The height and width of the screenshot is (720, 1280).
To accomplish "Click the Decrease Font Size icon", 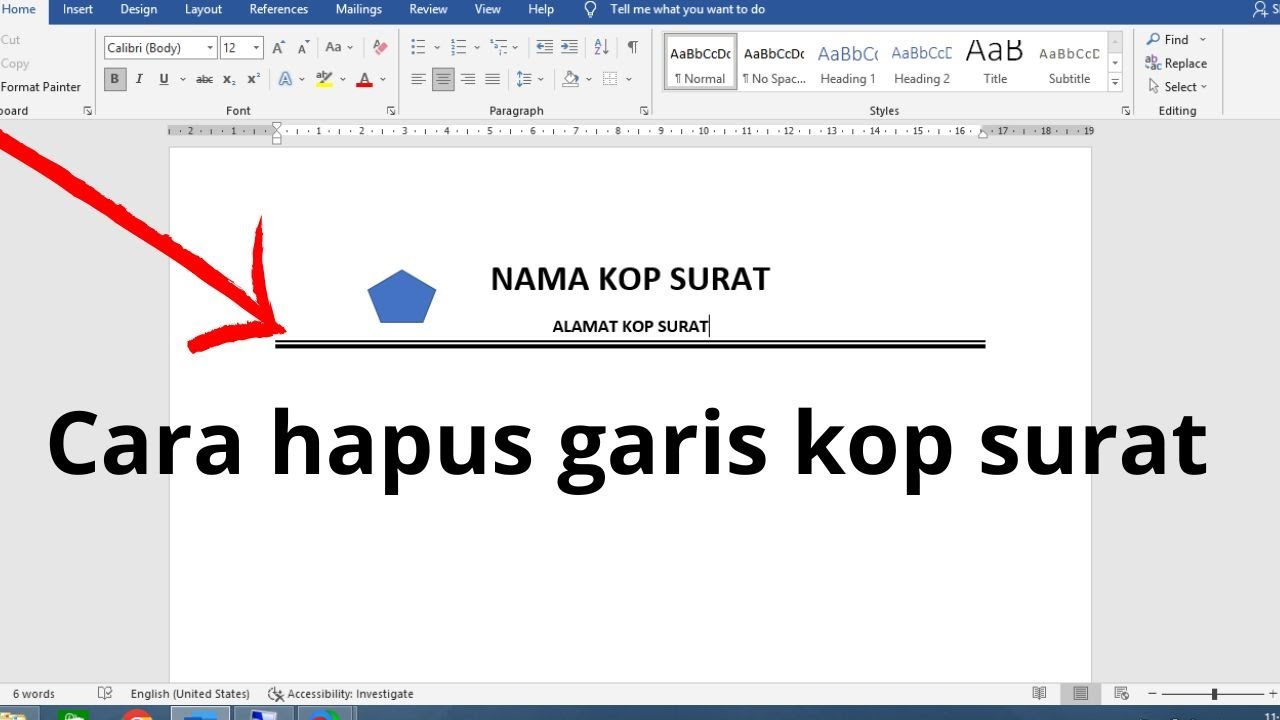I will point(303,47).
